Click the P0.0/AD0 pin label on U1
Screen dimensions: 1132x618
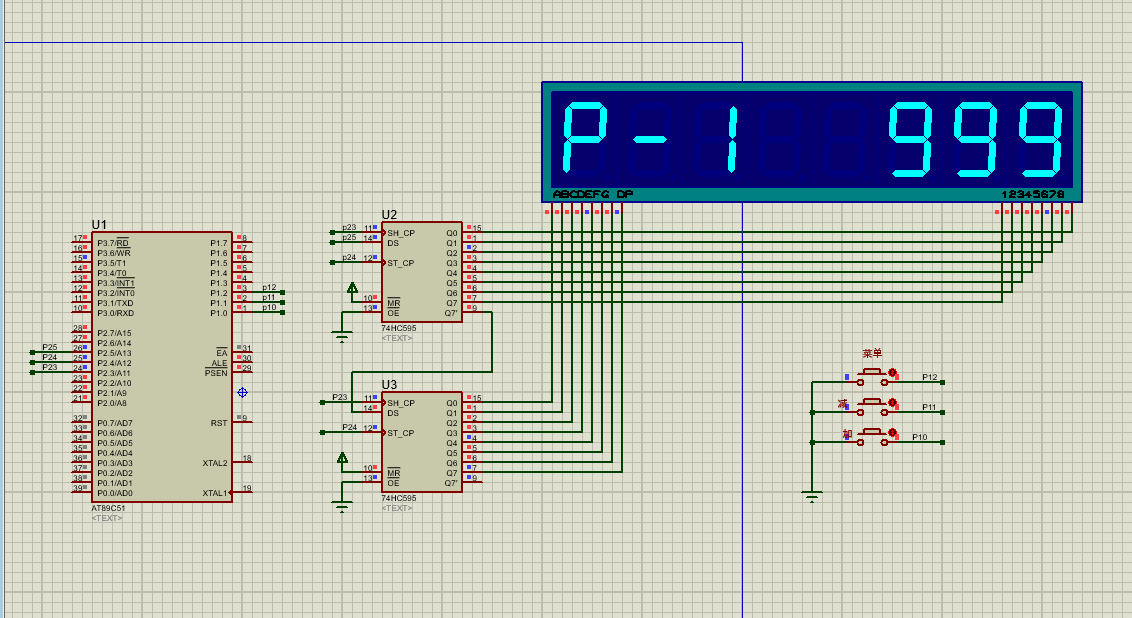click(115, 493)
